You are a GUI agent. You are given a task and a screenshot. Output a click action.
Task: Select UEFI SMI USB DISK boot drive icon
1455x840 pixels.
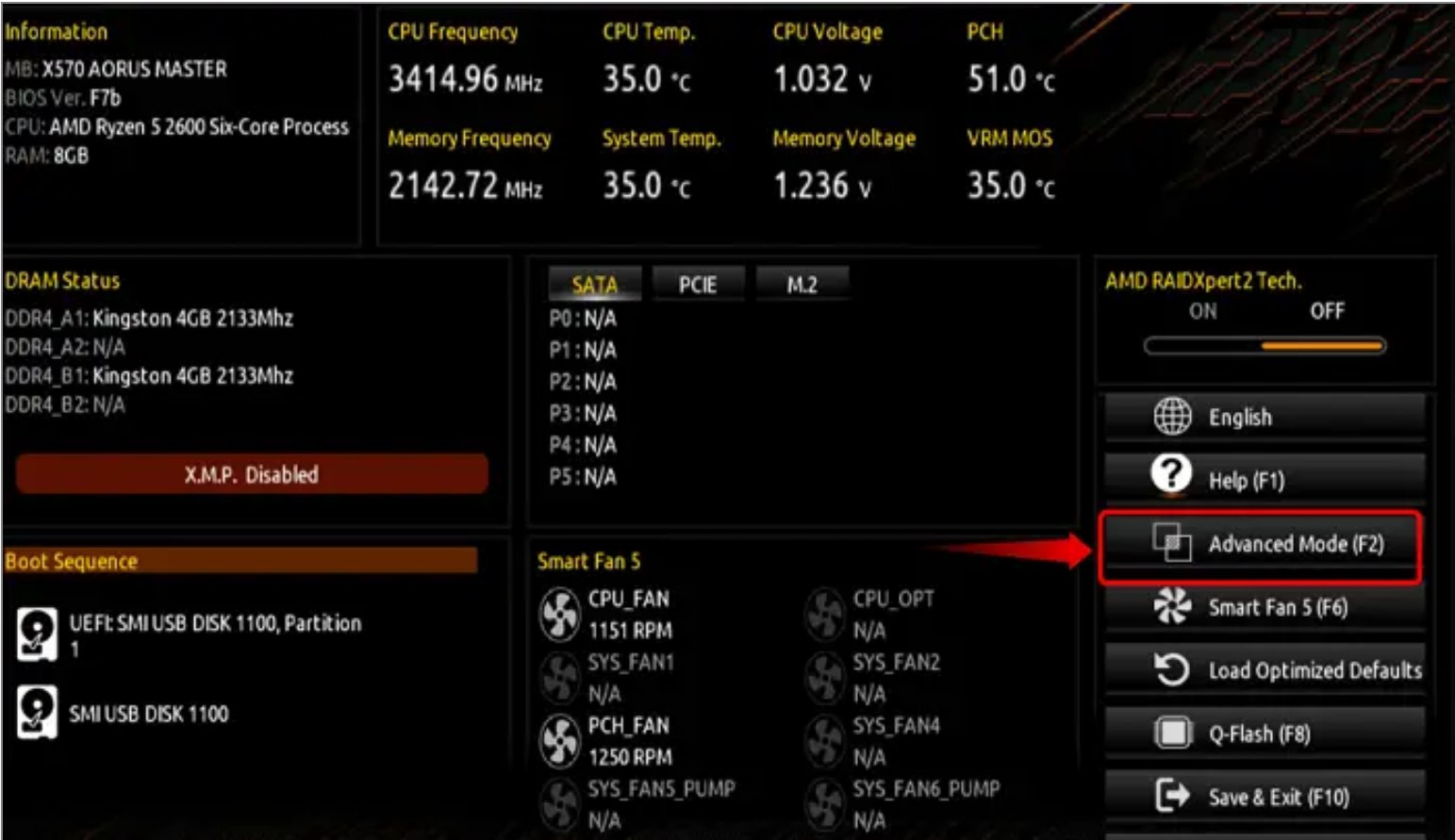(37, 634)
